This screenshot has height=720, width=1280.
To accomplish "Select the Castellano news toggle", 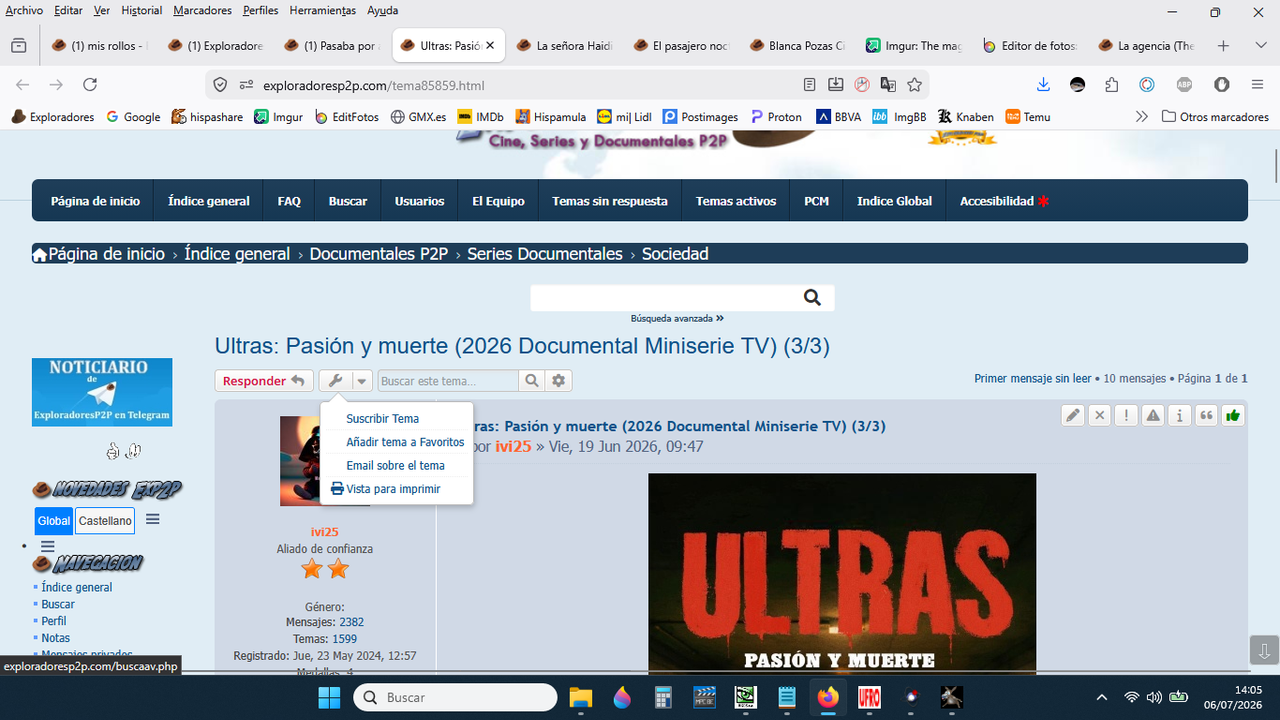I will pos(105,521).
